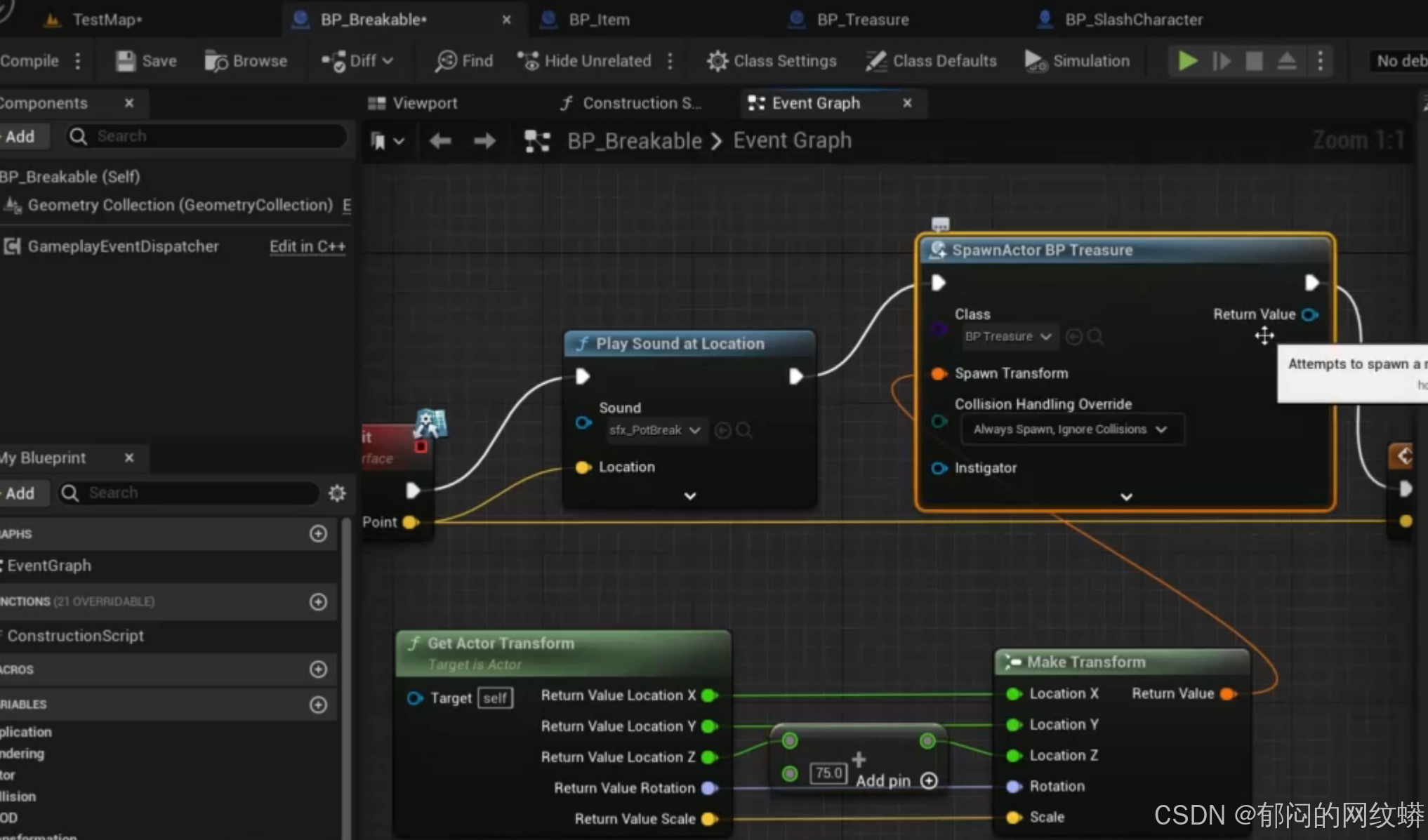
Task: Click the Sound input pin on Play Sound node
Action: pos(583,422)
